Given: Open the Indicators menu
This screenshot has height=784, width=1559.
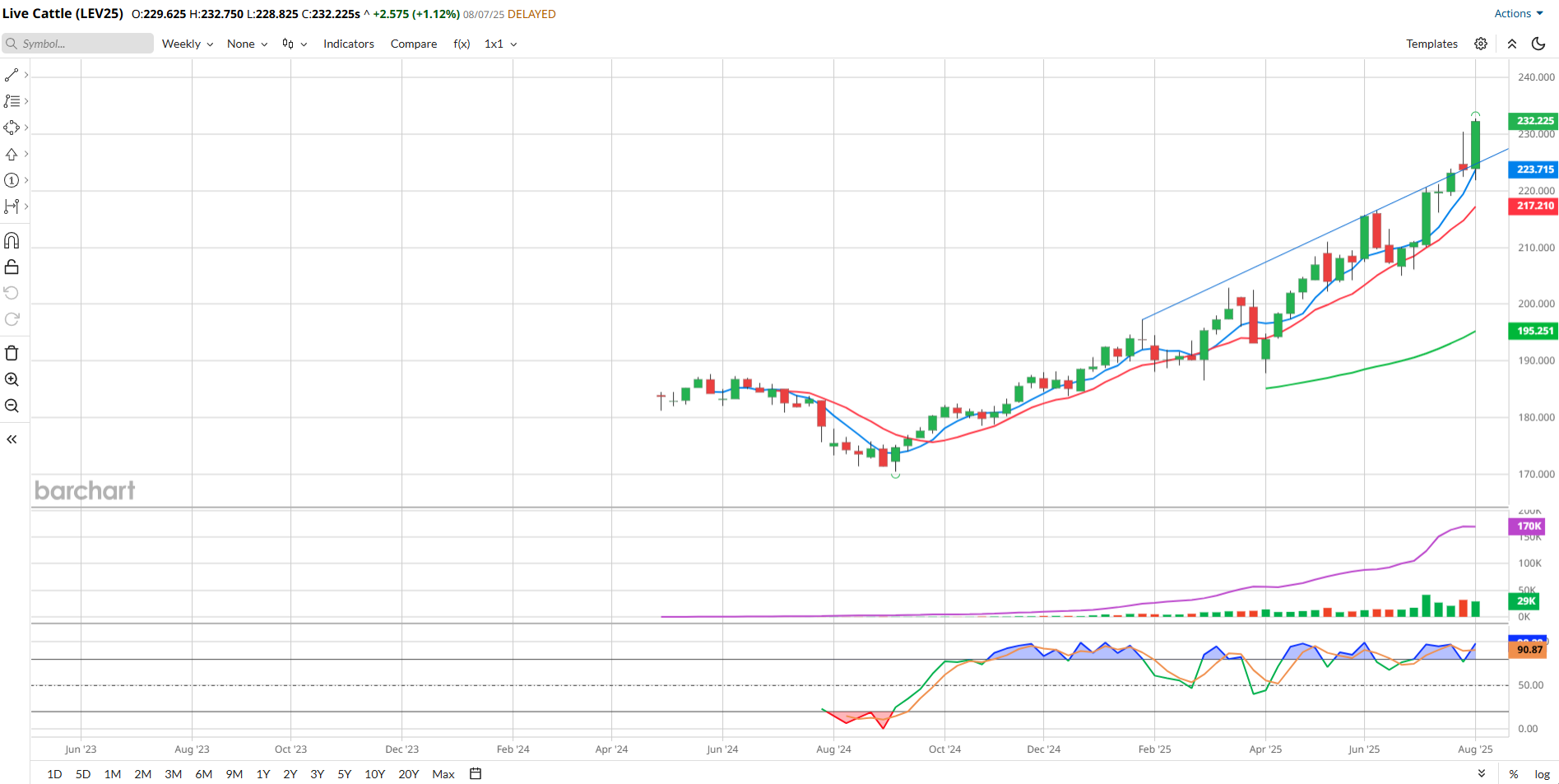Looking at the screenshot, I should tap(348, 44).
